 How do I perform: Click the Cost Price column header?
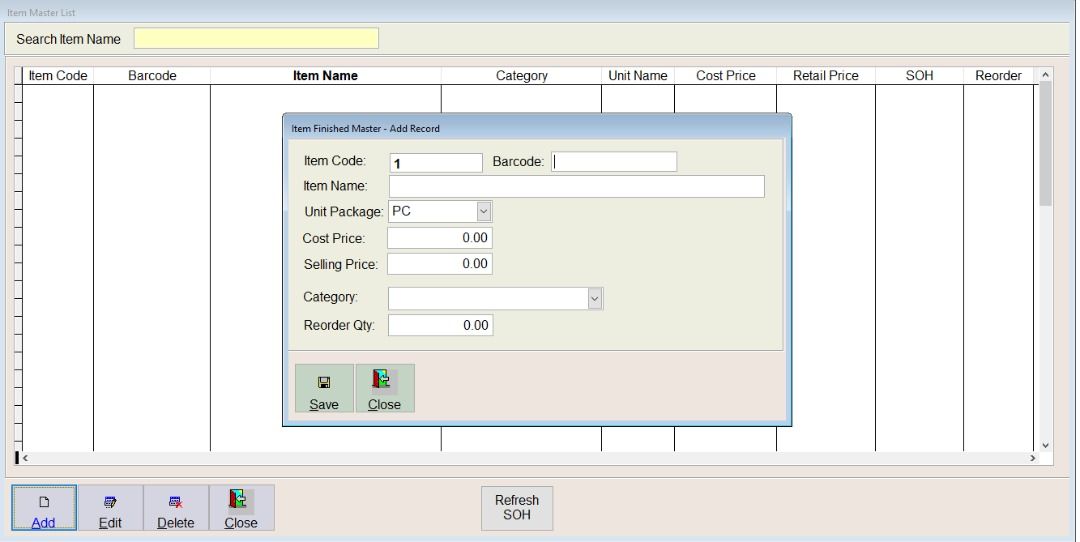[725, 76]
